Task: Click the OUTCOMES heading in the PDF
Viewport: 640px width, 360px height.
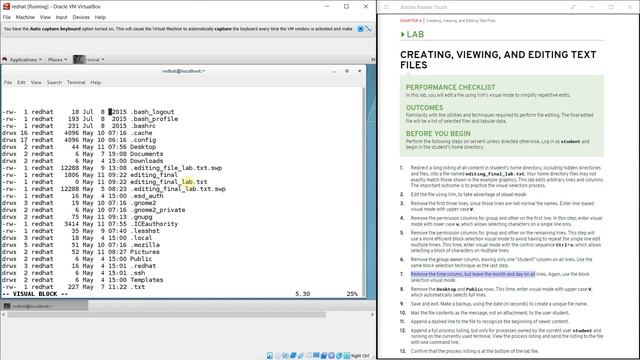Action: 424,108
